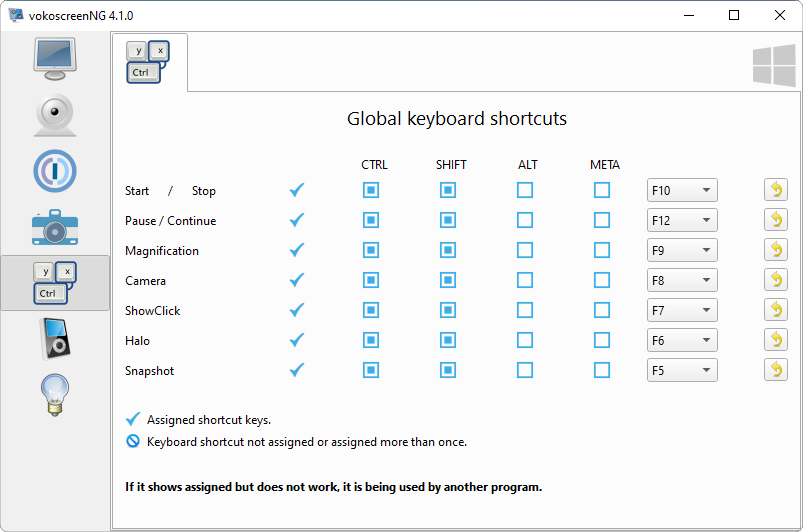
Task: Reset the Magnification shortcut to default
Action: [x=775, y=250]
